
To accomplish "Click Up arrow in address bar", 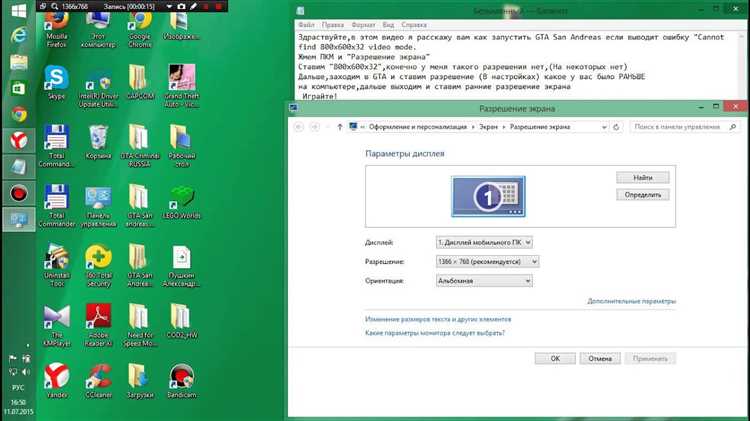I will [x=340, y=127].
